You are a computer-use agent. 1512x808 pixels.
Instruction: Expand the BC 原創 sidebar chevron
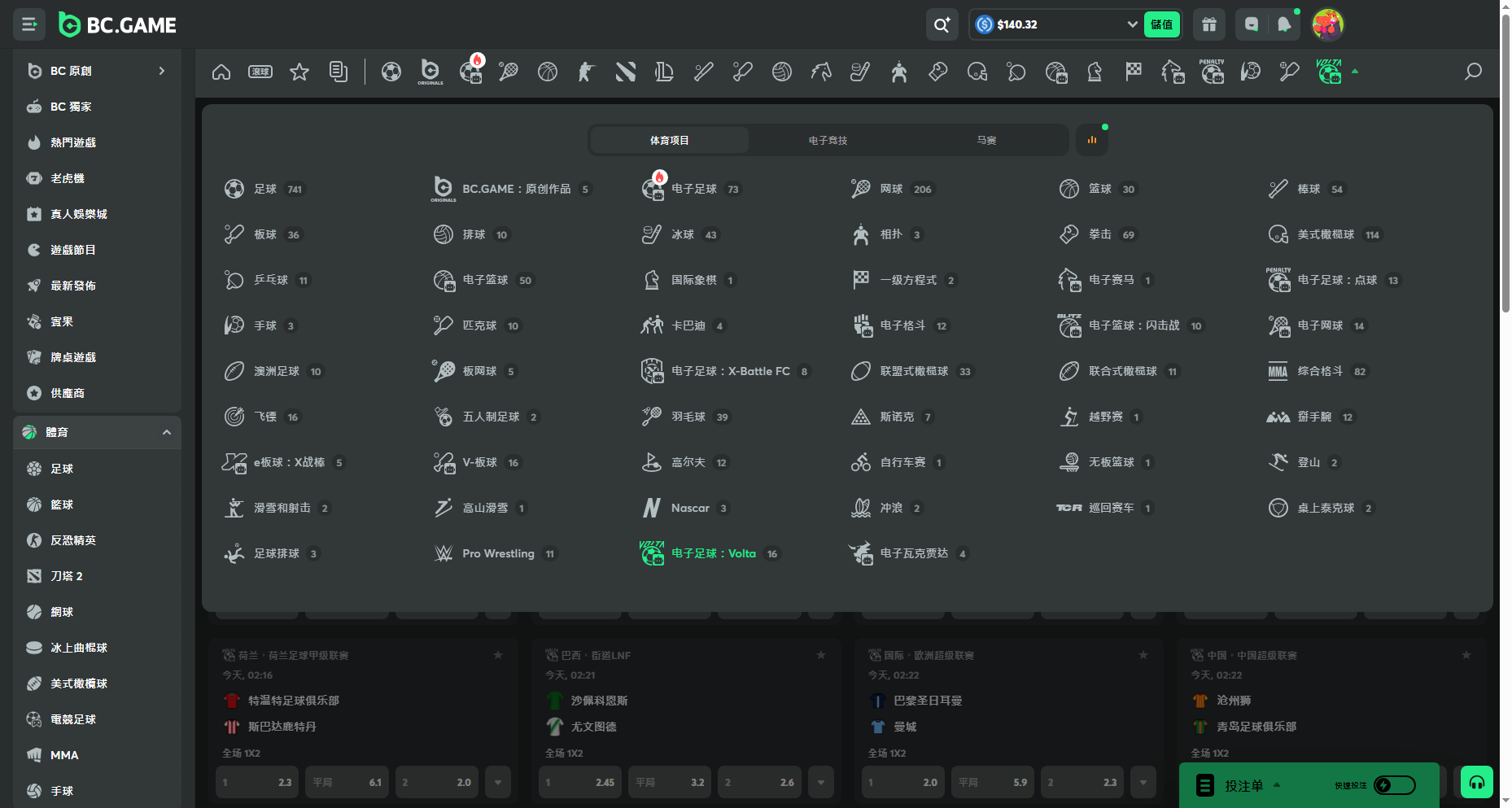pyautogui.click(x=162, y=71)
